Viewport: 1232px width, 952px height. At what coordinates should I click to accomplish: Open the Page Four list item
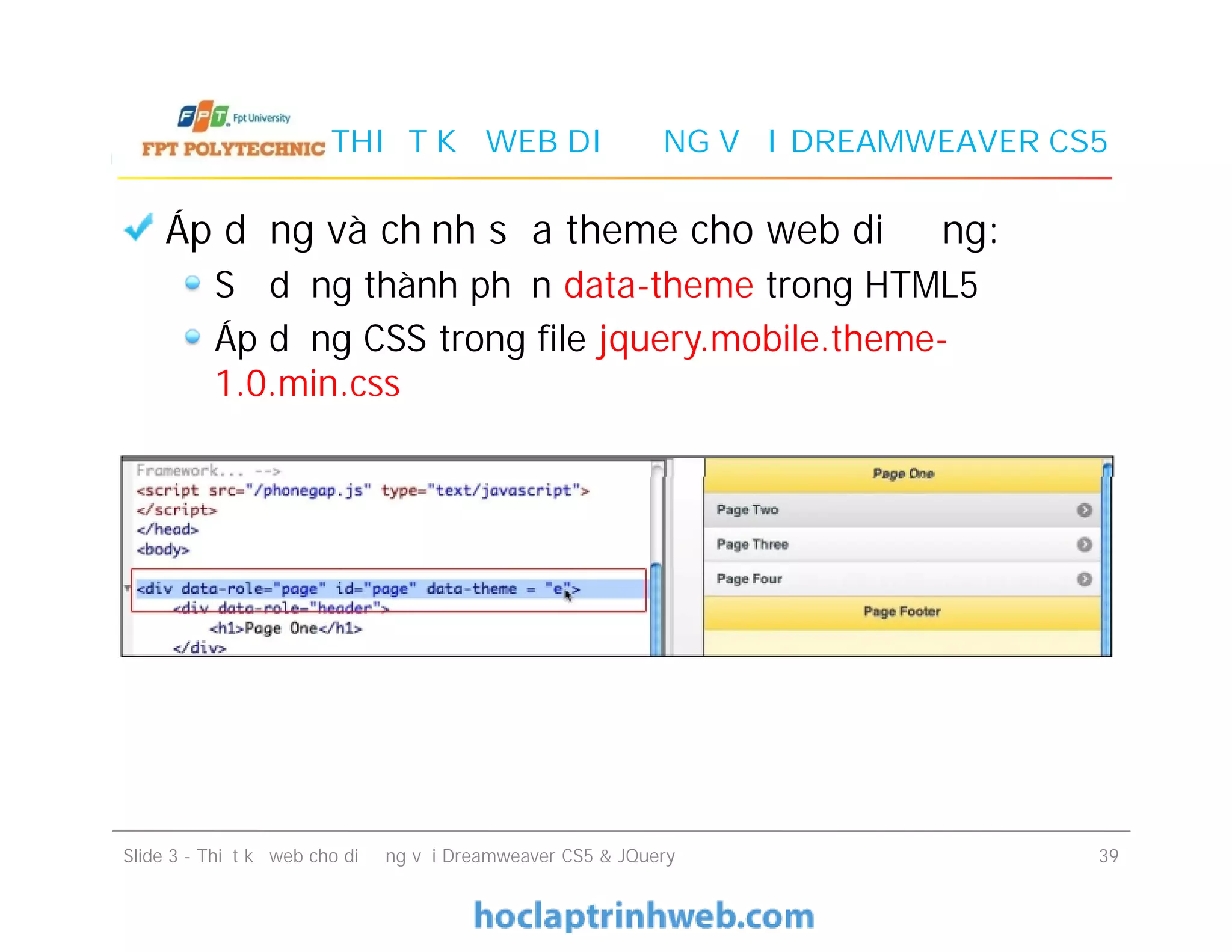pos(902,579)
